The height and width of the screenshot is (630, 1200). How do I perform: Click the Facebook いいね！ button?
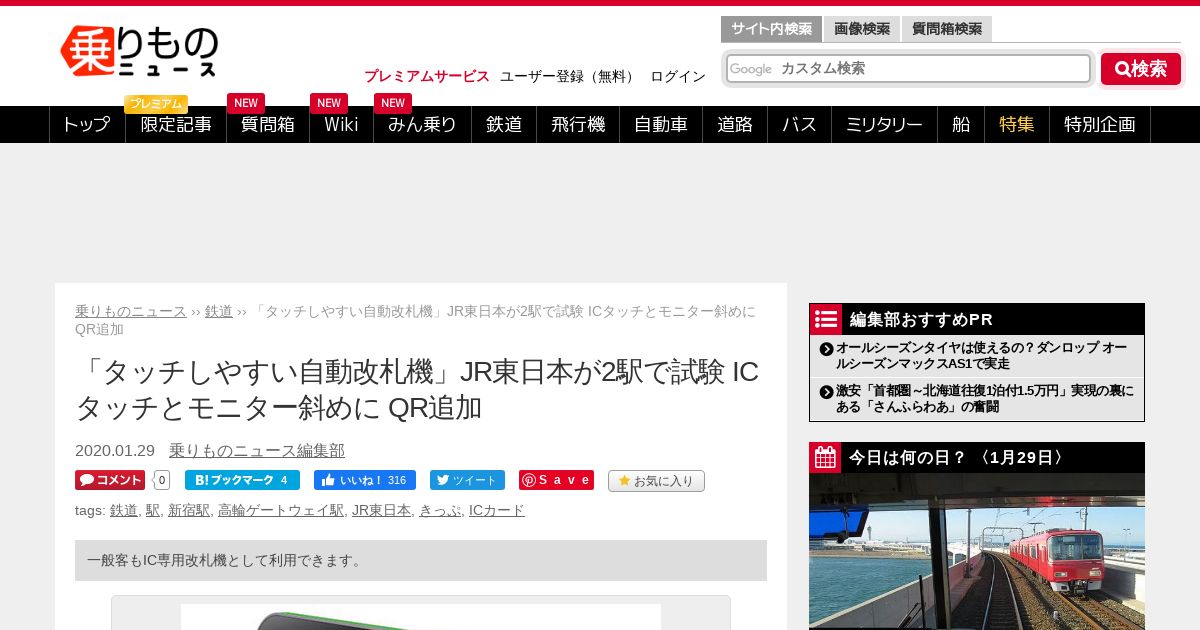click(365, 480)
